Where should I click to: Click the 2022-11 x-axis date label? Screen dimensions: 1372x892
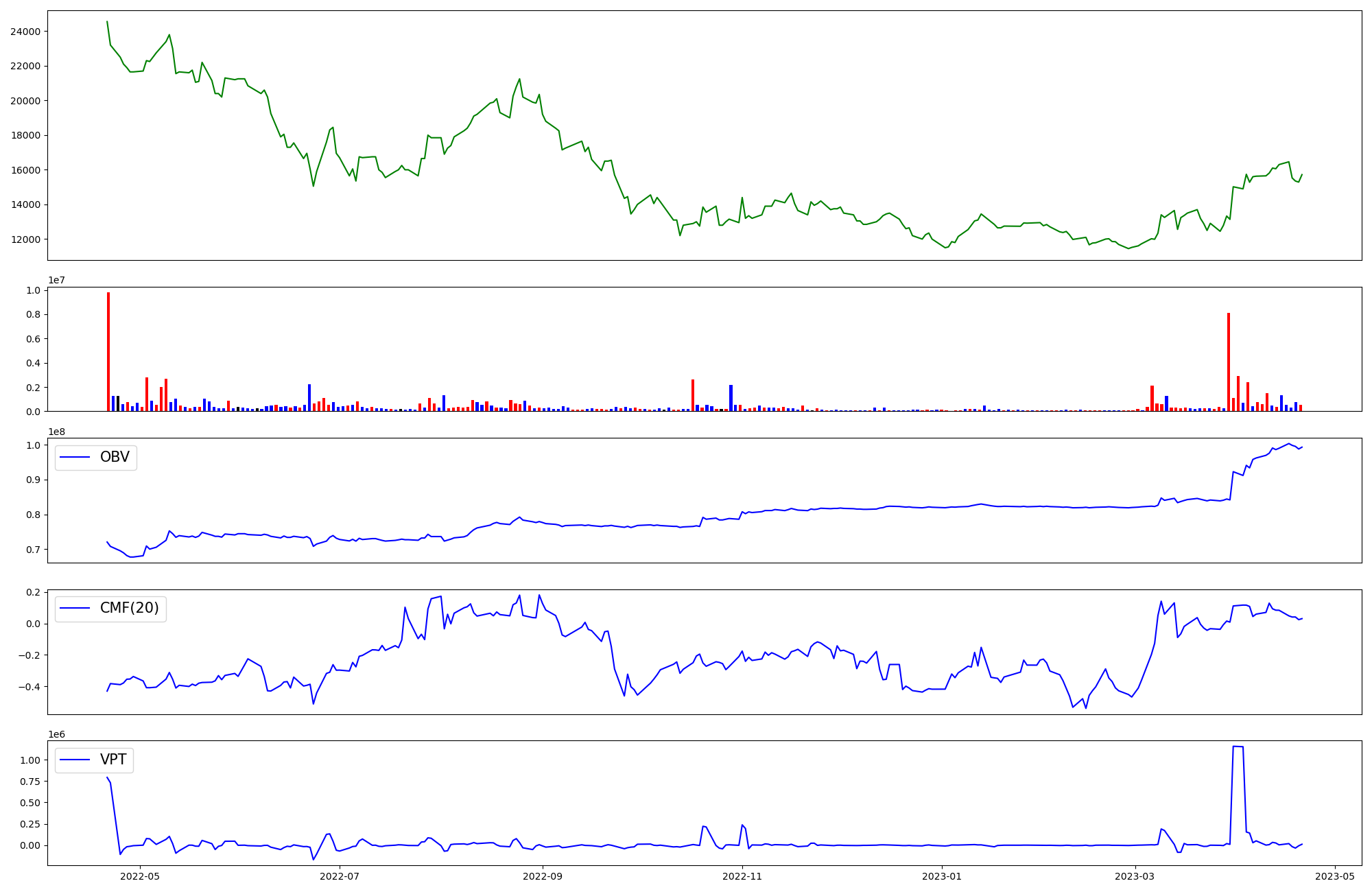742,876
